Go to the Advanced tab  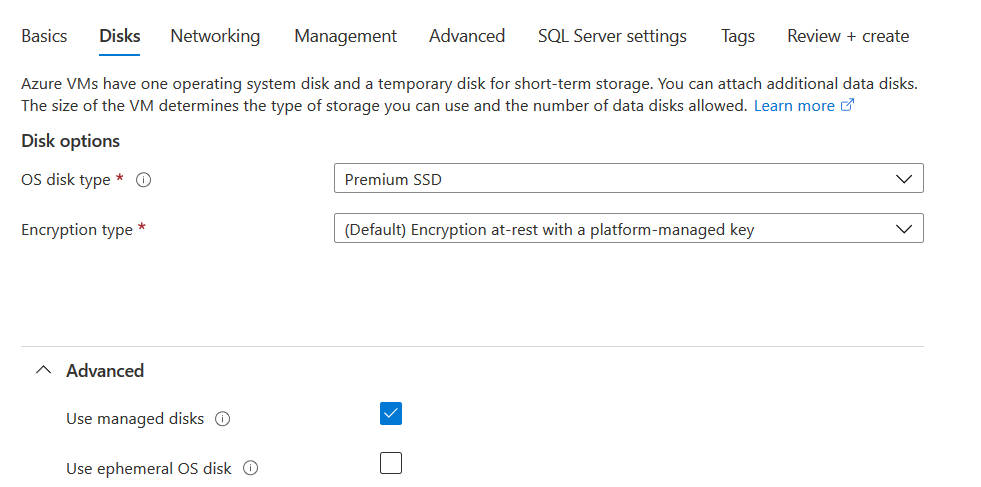[467, 36]
